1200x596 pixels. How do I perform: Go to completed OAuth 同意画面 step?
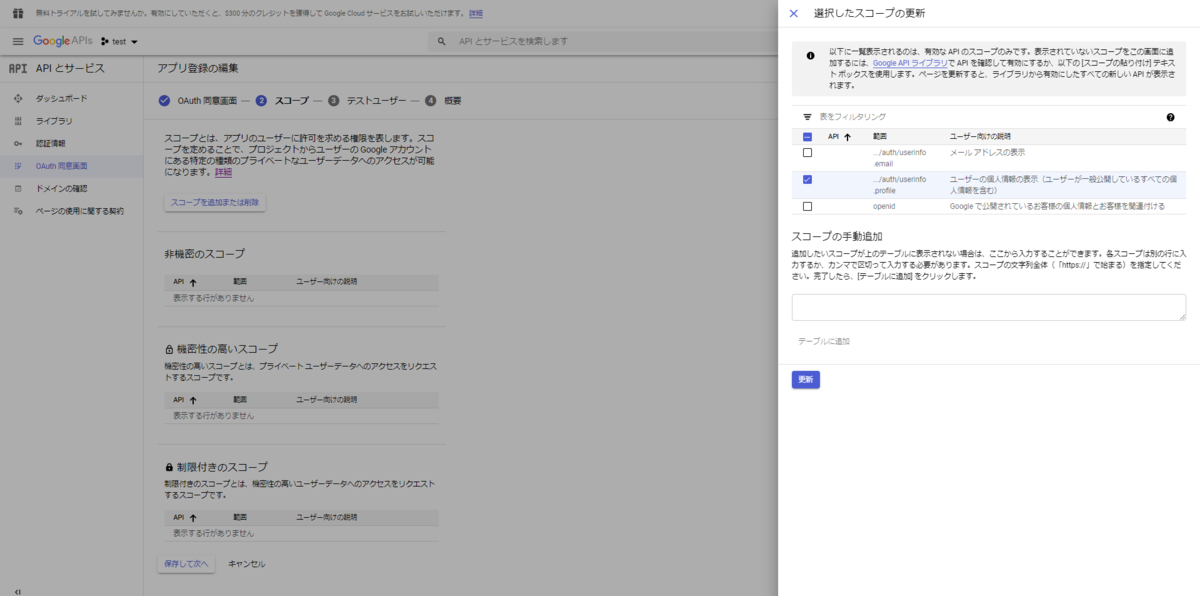coord(198,101)
